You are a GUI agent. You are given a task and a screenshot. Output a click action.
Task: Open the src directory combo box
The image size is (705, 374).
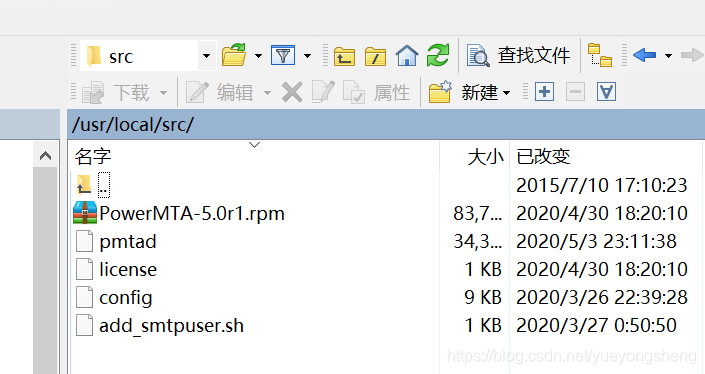tap(148, 56)
